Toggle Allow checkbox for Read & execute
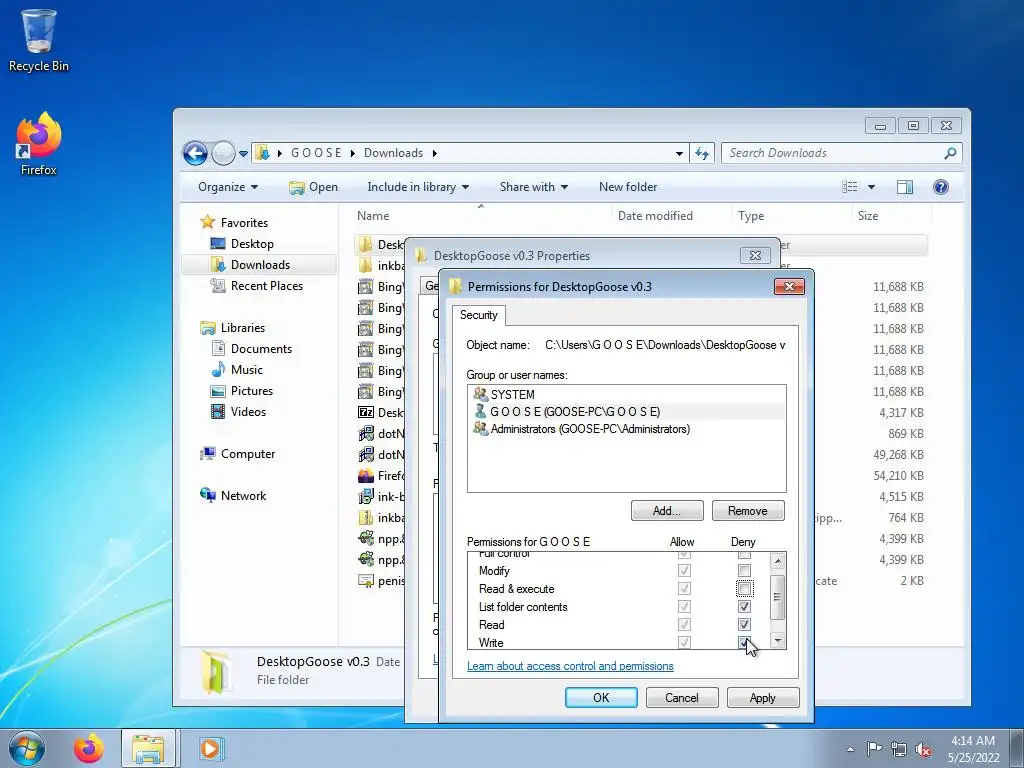 click(x=684, y=589)
